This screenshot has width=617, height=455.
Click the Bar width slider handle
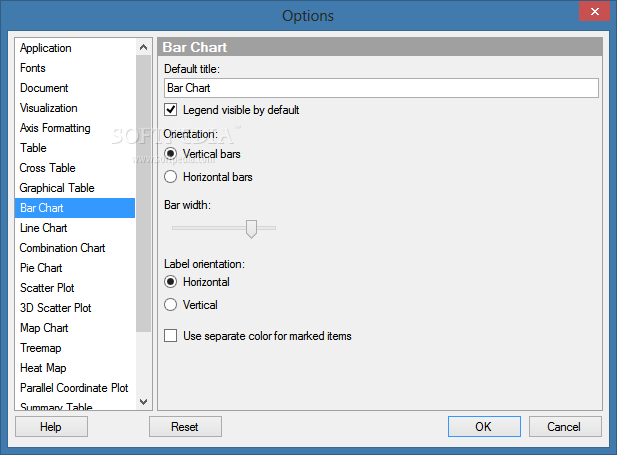click(251, 229)
